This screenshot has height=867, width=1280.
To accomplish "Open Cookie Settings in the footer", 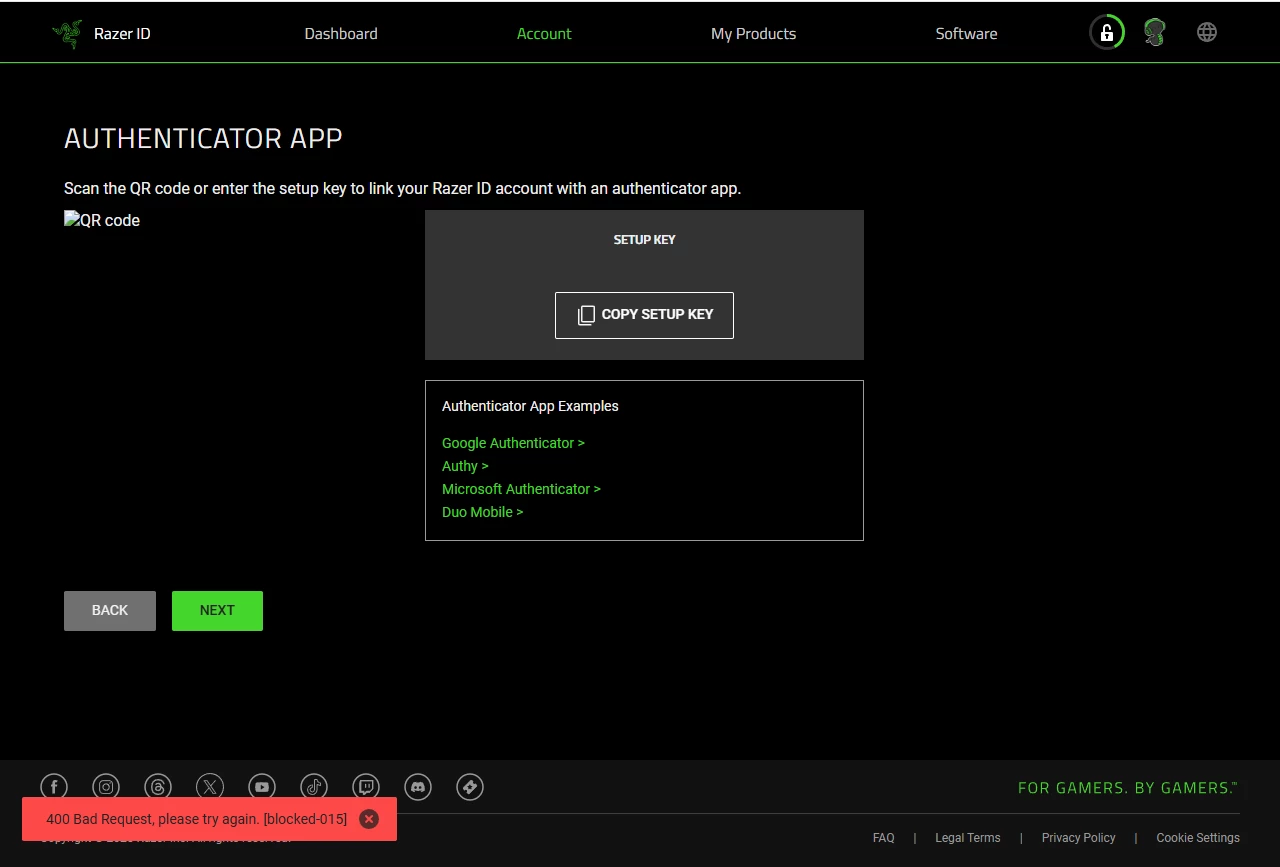I will [x=1198, y=838].
